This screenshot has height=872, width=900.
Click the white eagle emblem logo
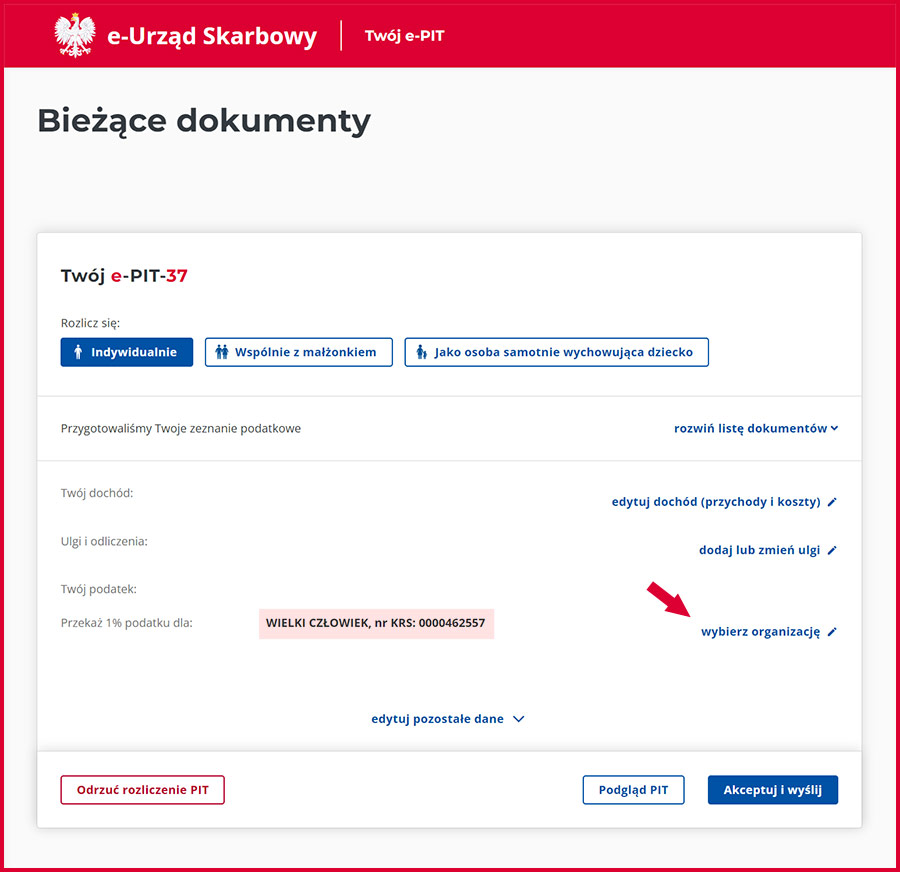[74, 36]
